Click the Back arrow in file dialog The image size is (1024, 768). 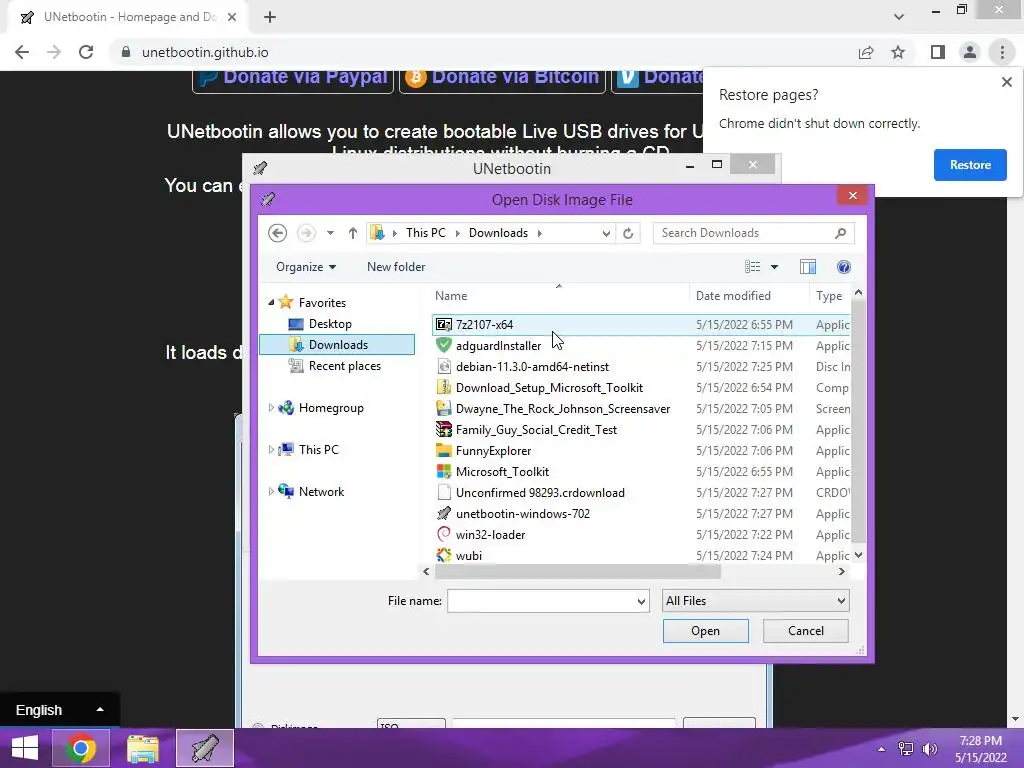pyautogui.click(x=278, y=233)
